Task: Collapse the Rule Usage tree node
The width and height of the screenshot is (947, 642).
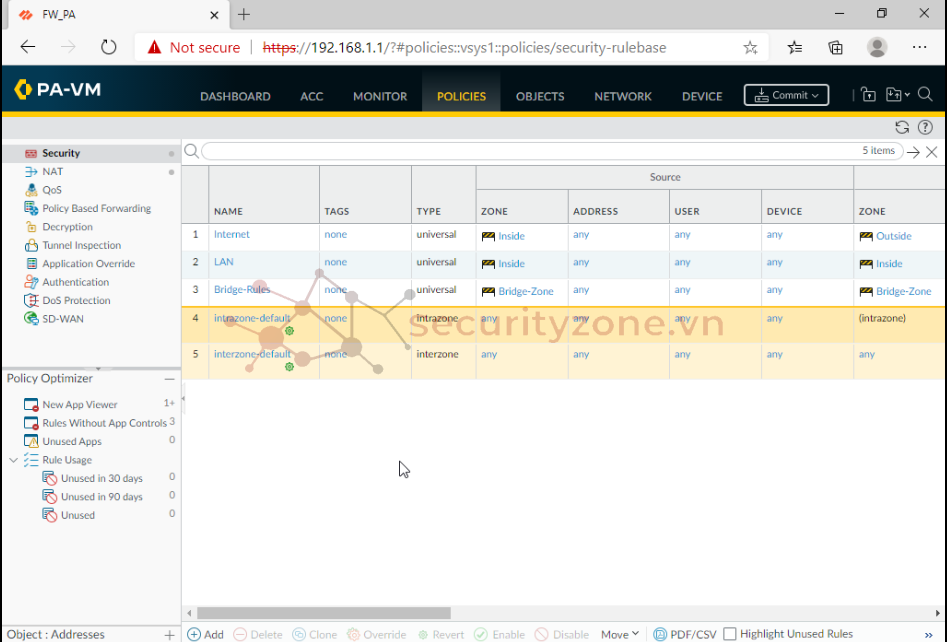Action: coord(13,460)
